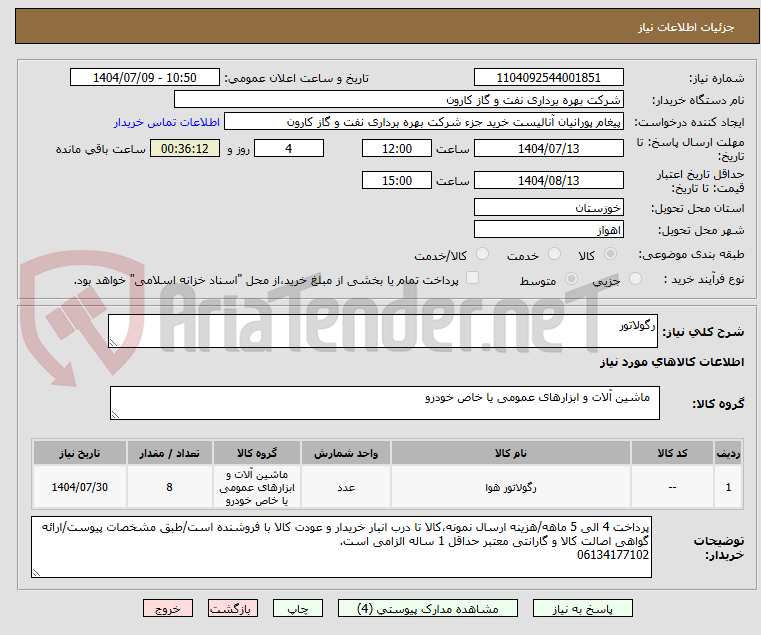This screenshot has width=761, height=635.
Task: Select the 'کالا/خدمت' radio button
Action: [482, 253]
